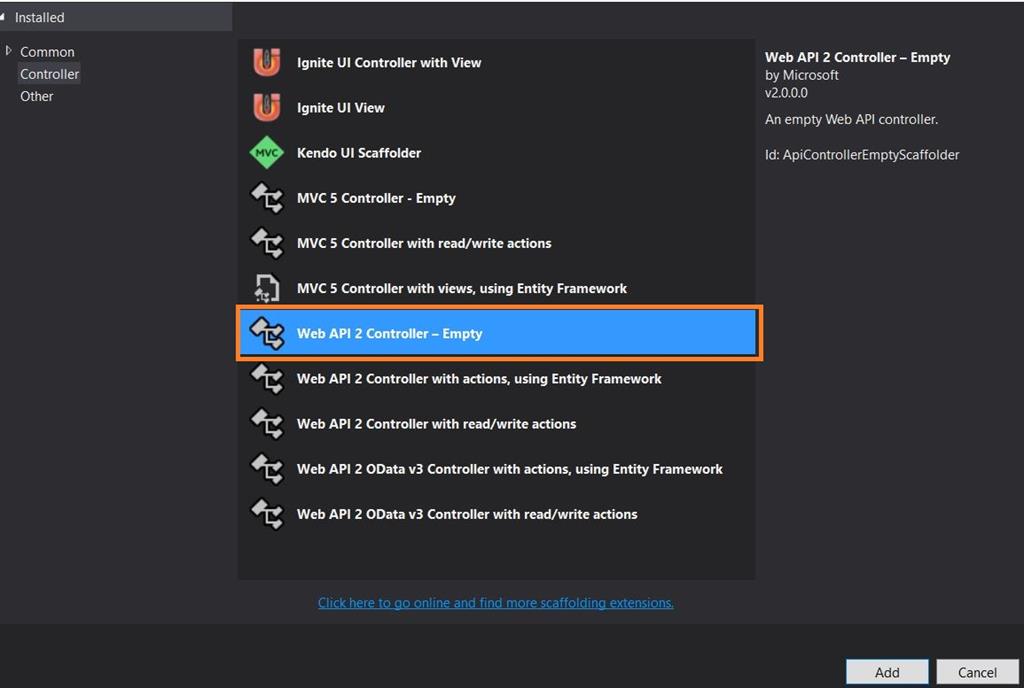Select 'MVC 5 Controller with views, using Entity Framework'
The width and height of the screenshot is (1024, 688).
click(x=462, y=288)
